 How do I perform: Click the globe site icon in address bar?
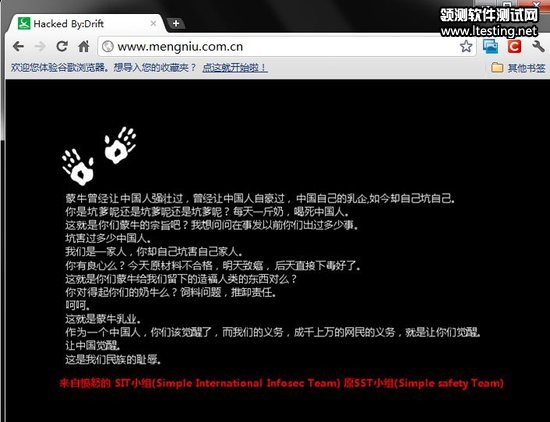point(108,46)
